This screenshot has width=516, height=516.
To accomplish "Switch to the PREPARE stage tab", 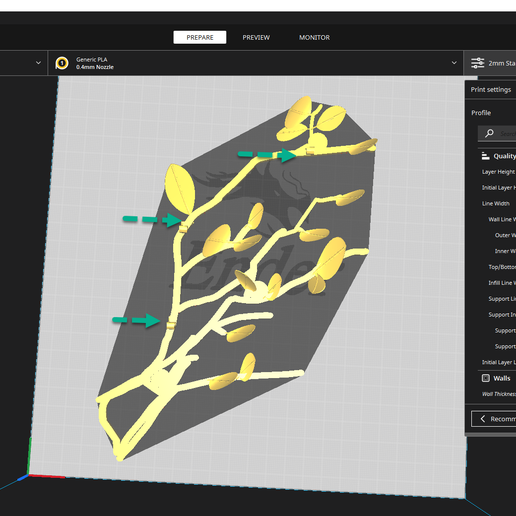I will point(200,37).
